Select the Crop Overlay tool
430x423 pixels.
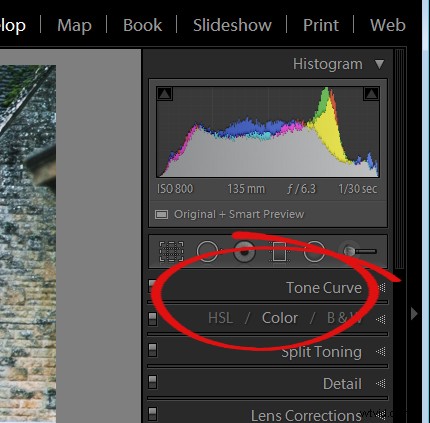[x=171, y=251]
